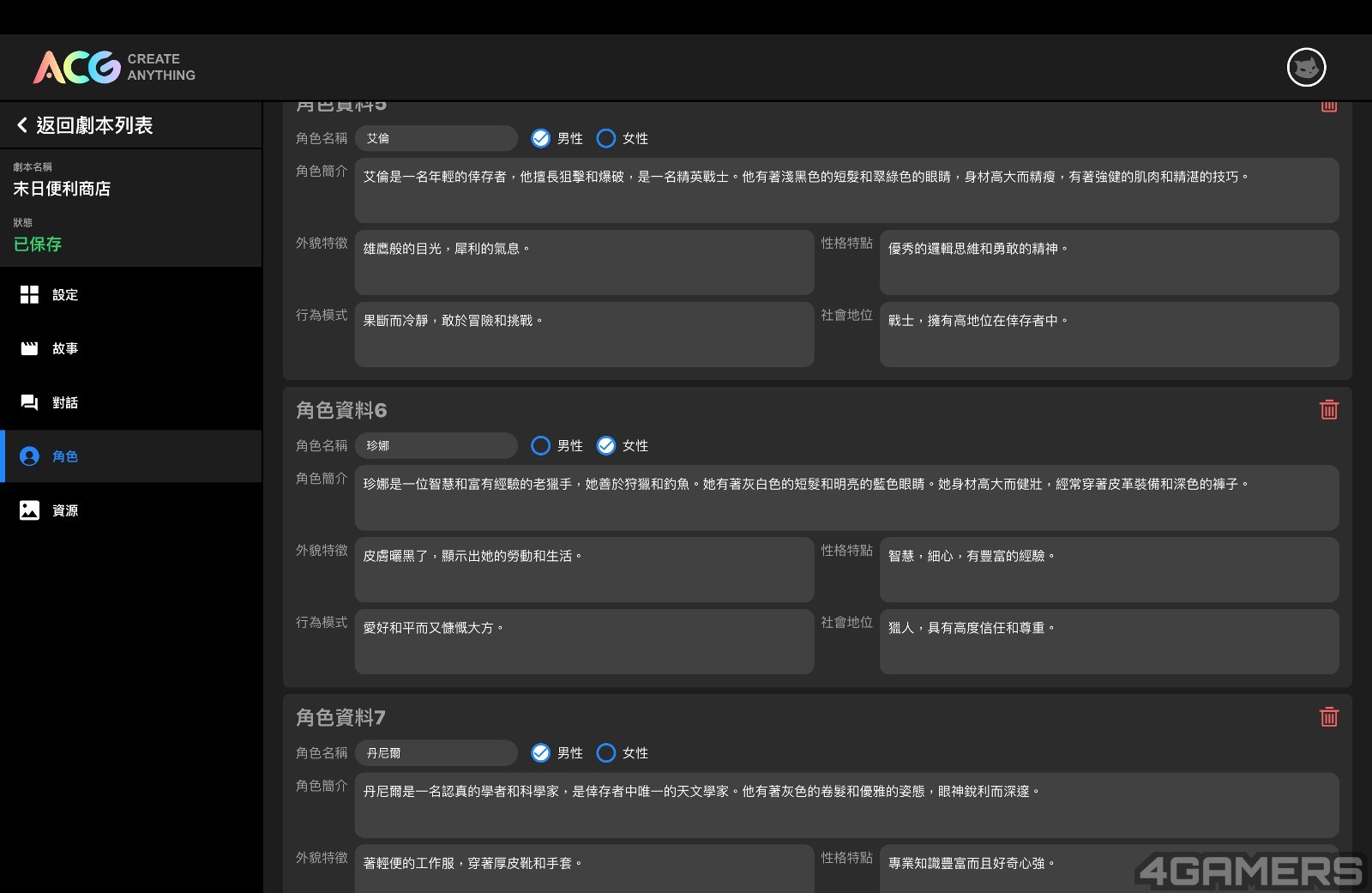Viewport: 1372px width, 893px height.
Task: Select 女性 radio for 珍娜
Action: [x=605, y=445]
